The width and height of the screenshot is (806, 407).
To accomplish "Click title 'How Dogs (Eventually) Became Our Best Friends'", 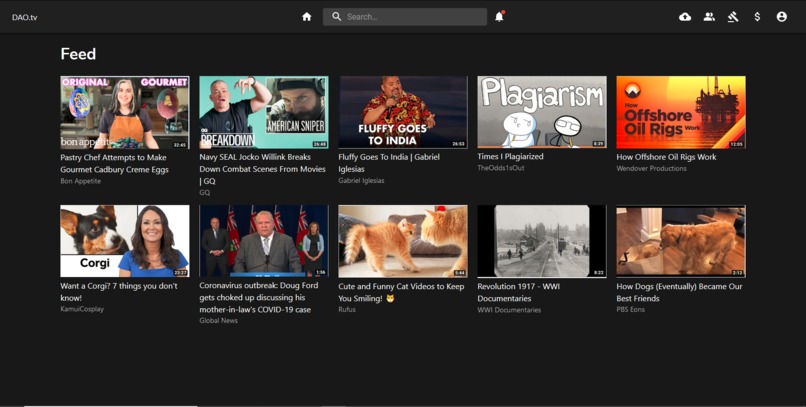I will tap(679, 292).
